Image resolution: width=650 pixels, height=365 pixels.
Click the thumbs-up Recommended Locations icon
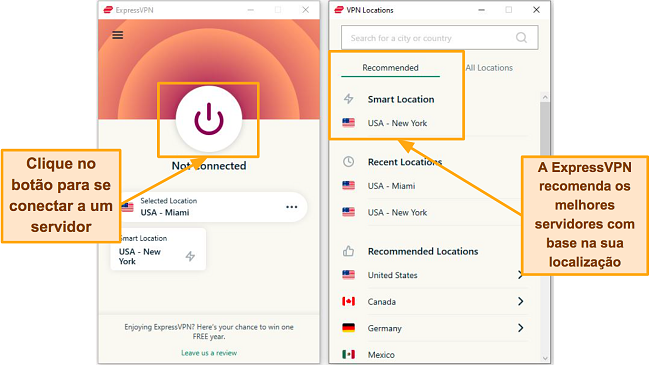pos(348,251)
